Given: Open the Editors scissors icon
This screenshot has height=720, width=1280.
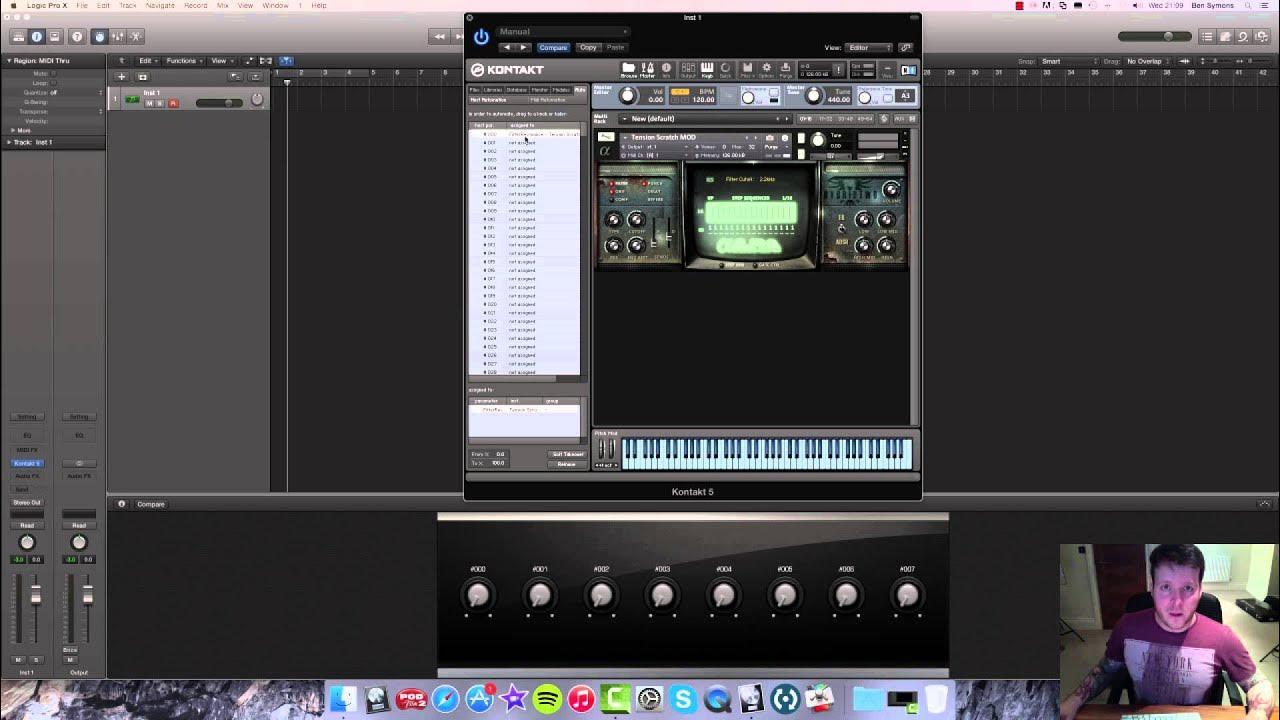Looking at the screenshot, I should click(136, 37).
